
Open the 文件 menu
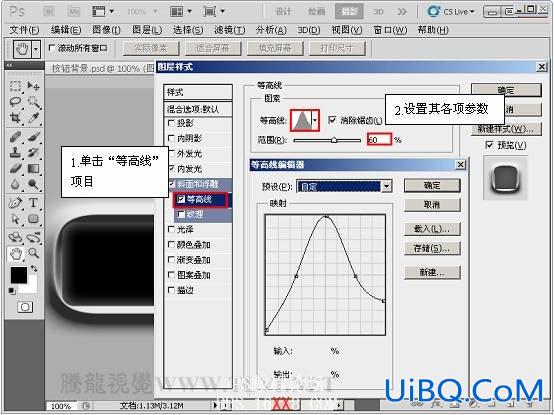24,30
